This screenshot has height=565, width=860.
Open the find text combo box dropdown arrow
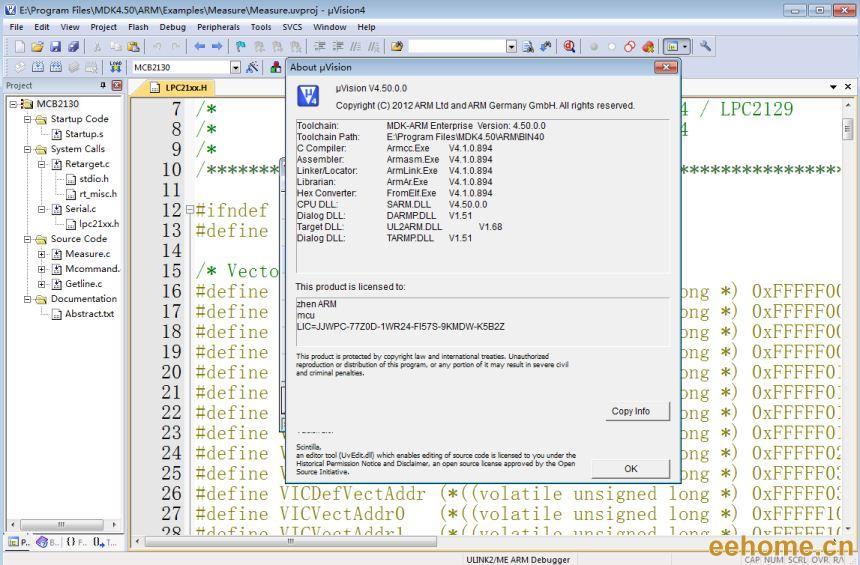pyautogui.click(x=511, y=47)
